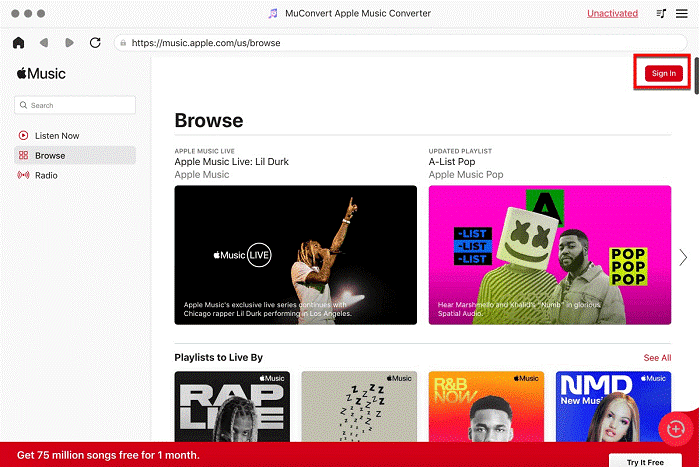Open the Apple Music Live: Lil Durk thumbnail
This screenshot has width=700, height=467.
[x=295, y=254]
